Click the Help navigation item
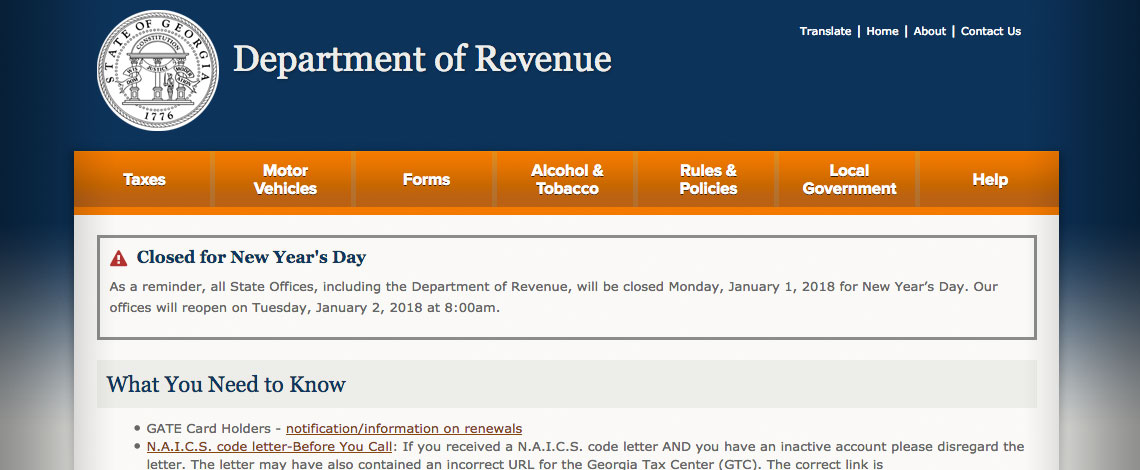 [x=990, y=180]
